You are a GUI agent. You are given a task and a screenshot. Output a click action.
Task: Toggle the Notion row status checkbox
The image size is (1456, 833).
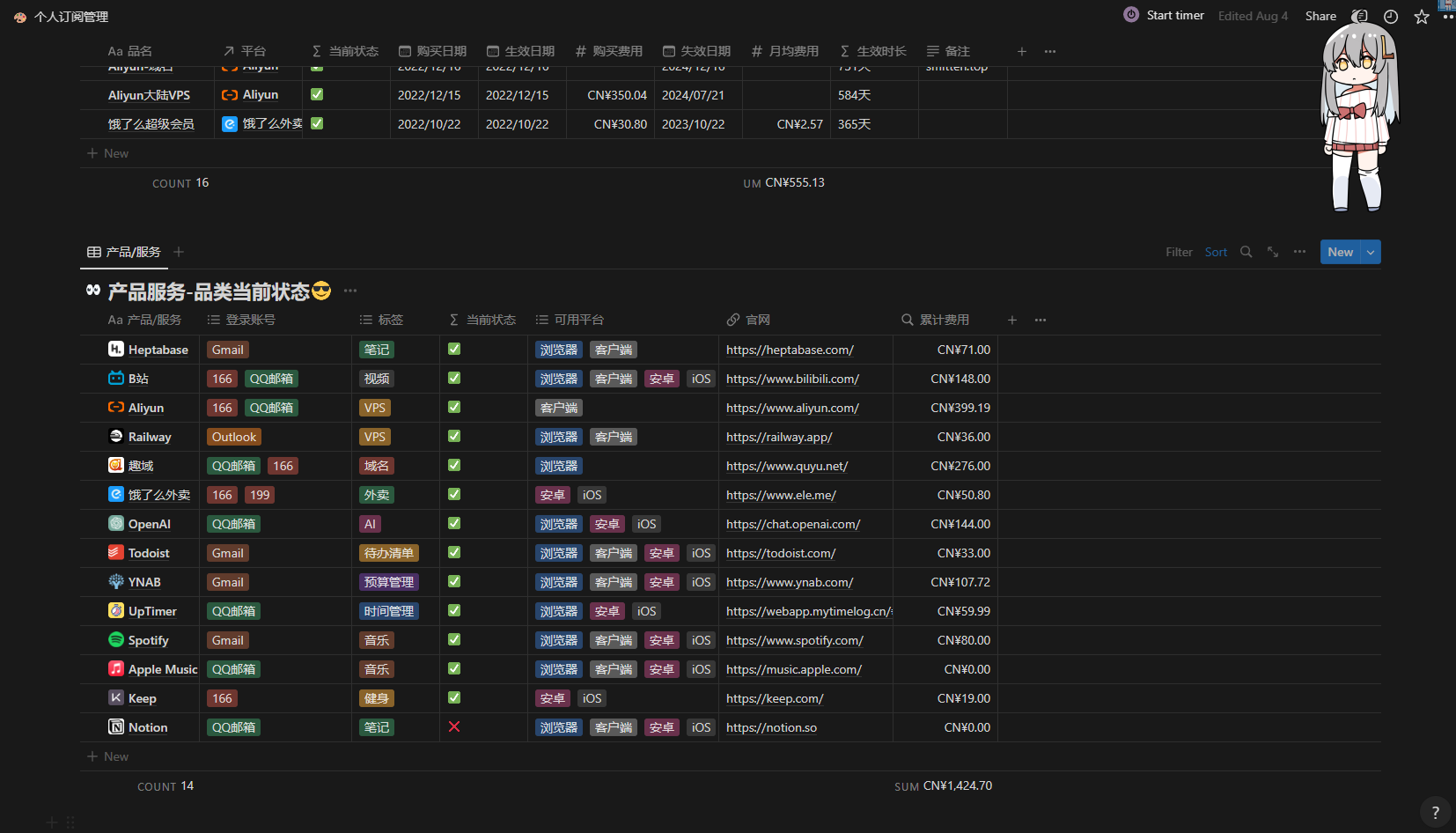click(x=454, y=727)
